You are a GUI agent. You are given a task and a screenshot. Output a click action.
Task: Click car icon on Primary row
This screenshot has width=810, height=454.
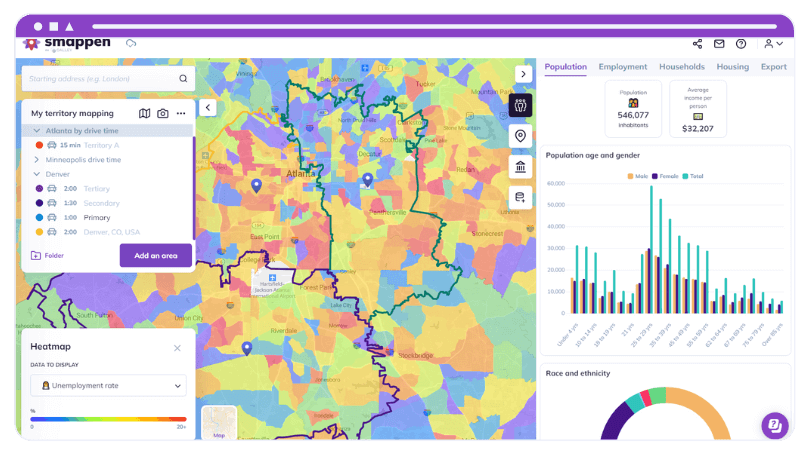(52, 217)
